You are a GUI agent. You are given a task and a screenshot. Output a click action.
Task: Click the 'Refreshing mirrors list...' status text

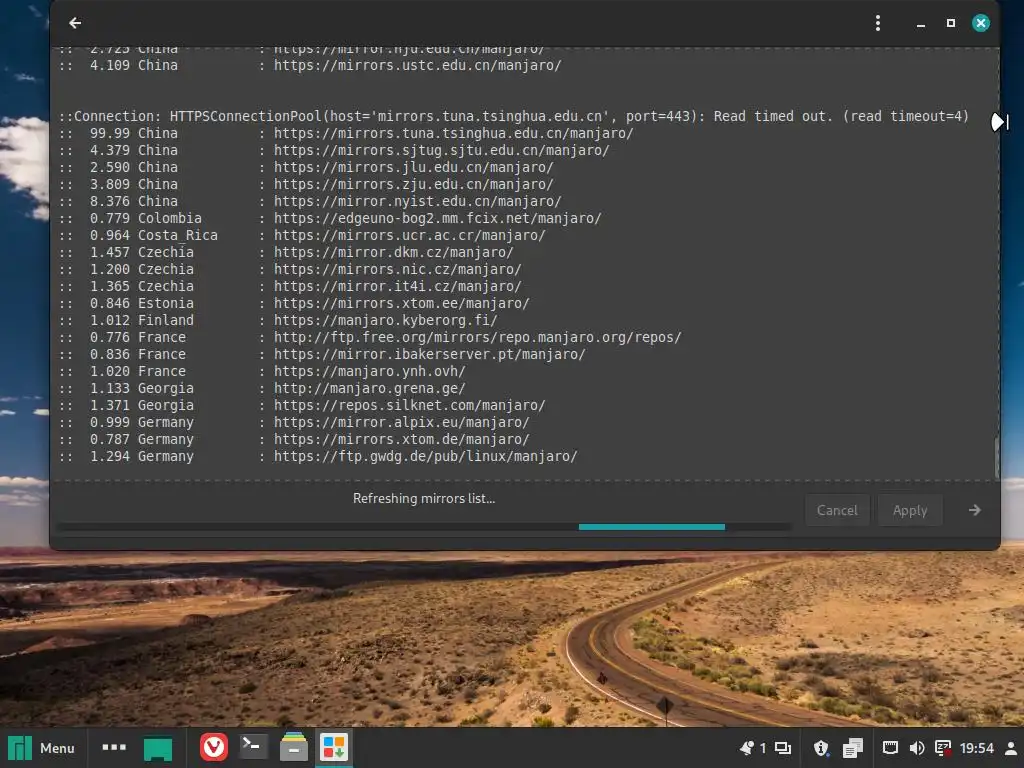tap(424, 498)
